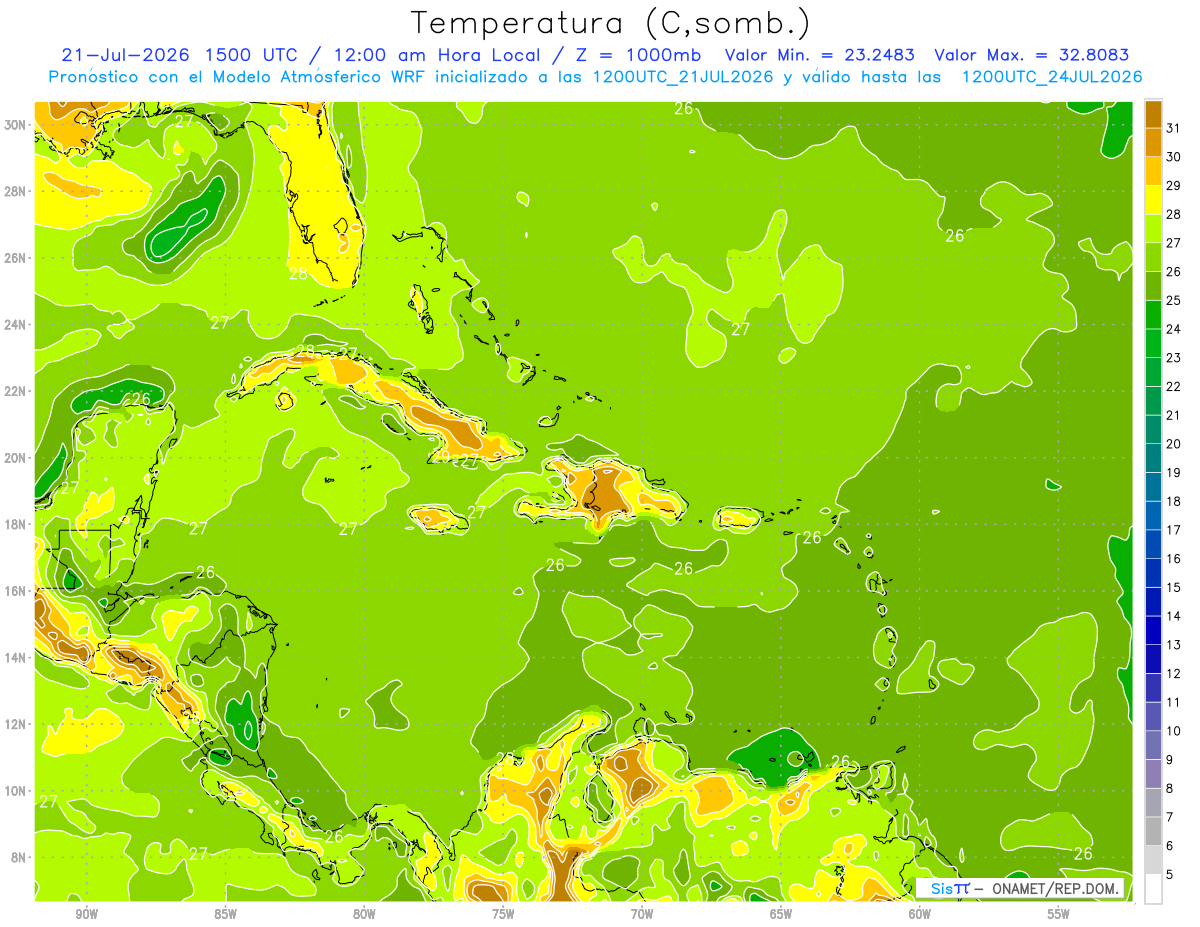Click the colorbar label 8
The width and height of the screenshot is (1200, 927).
point(1170,788)
